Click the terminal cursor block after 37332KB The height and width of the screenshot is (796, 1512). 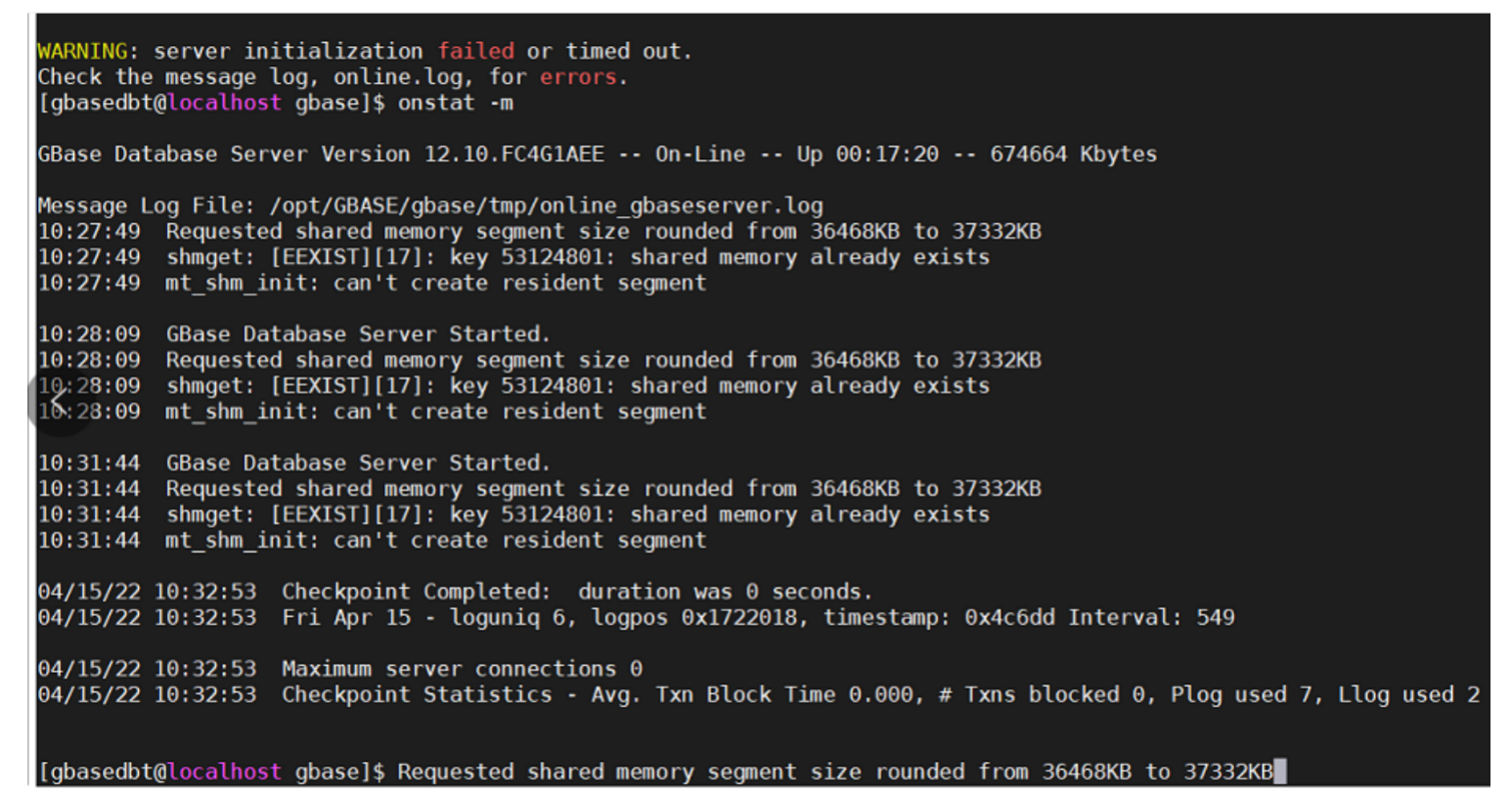[1280, 772]
